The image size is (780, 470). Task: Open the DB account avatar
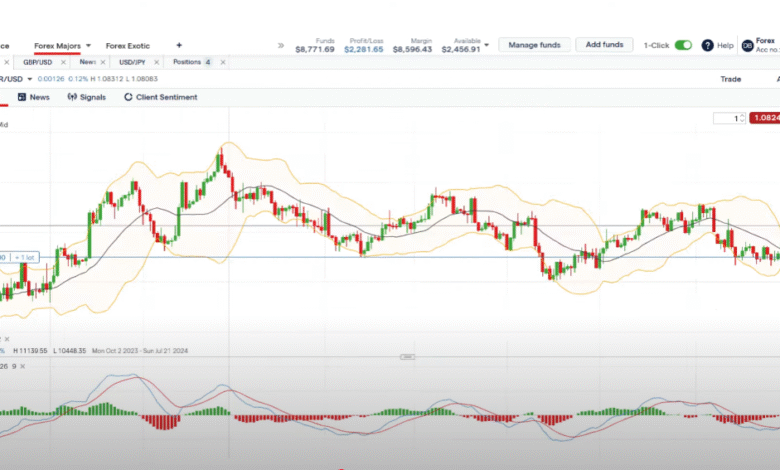point(747,45)
